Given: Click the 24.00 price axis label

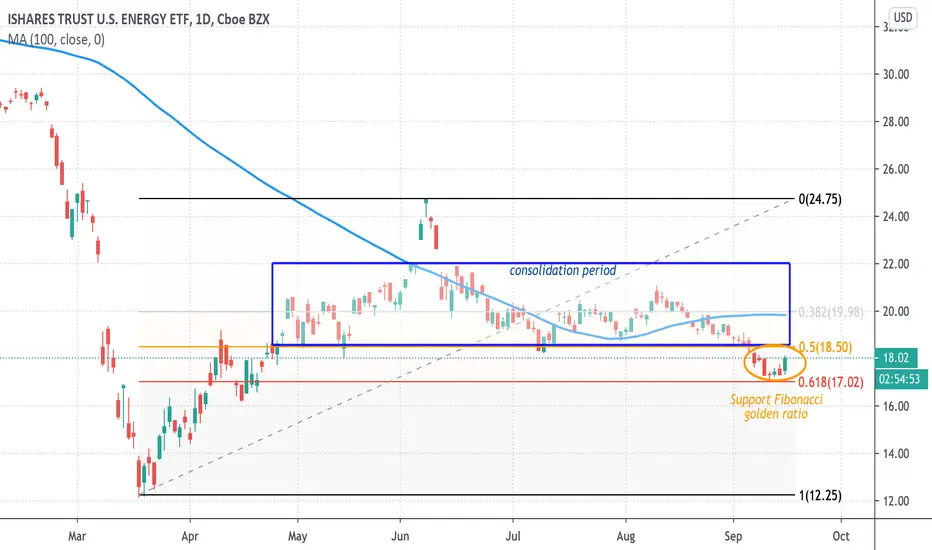Looking at the screenshot, I should (896, 216).
